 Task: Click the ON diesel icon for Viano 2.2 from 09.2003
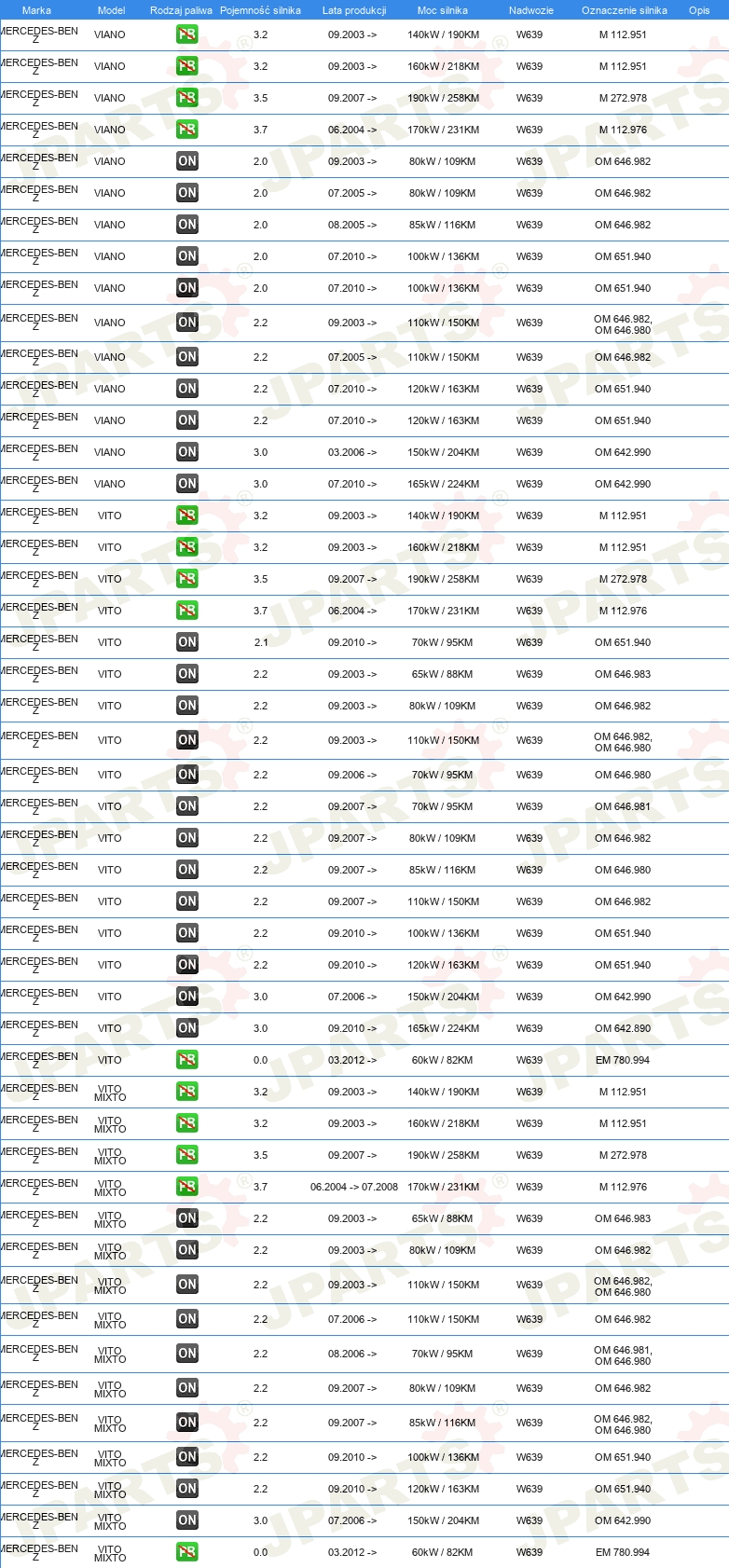(187, 323)
